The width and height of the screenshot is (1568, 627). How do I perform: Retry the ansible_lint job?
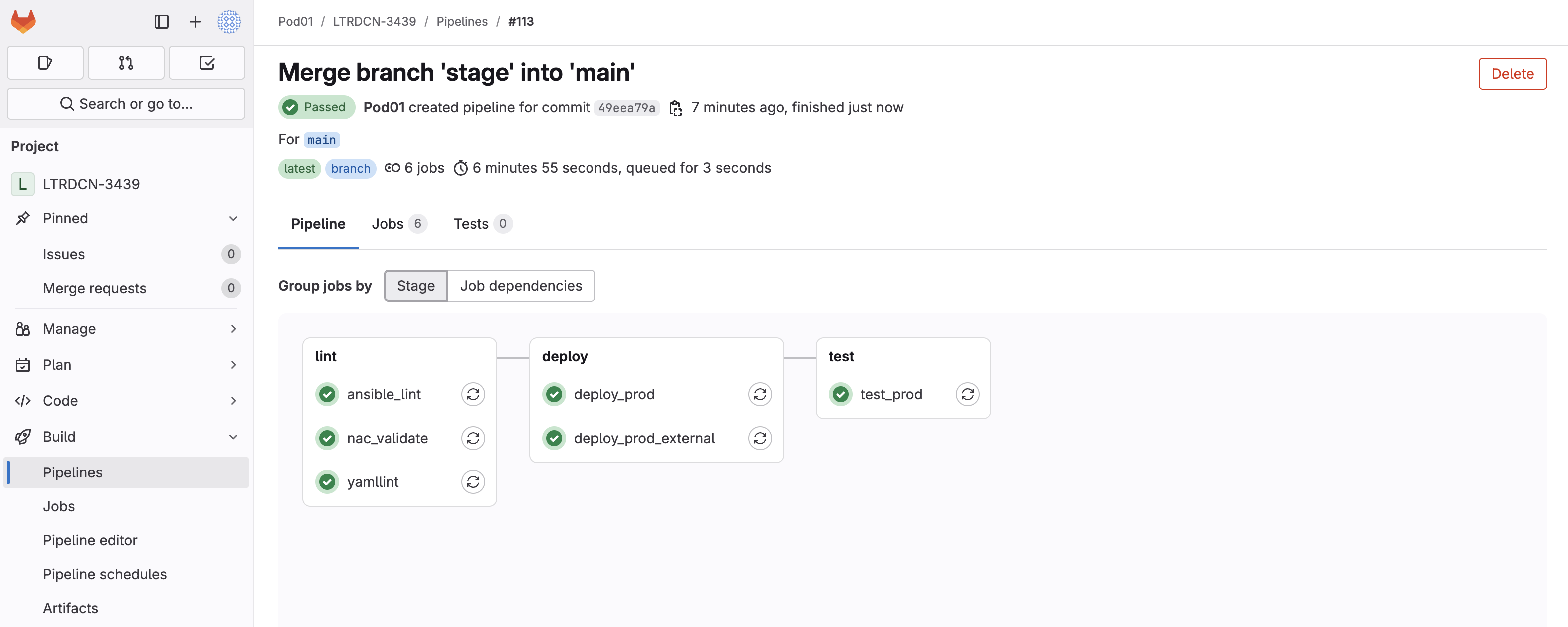[x=473, y=394]
